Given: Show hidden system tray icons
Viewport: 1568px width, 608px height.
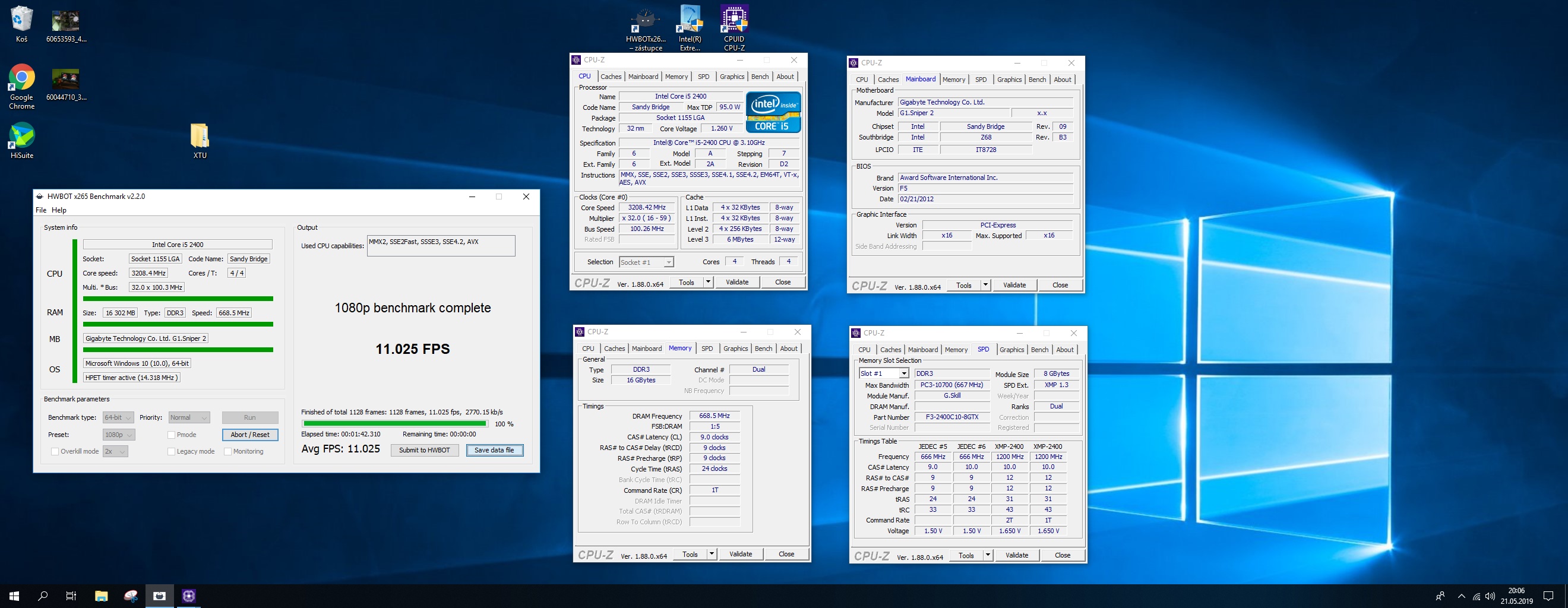Looking at the screenshot, I should [x=1462, y=597].
